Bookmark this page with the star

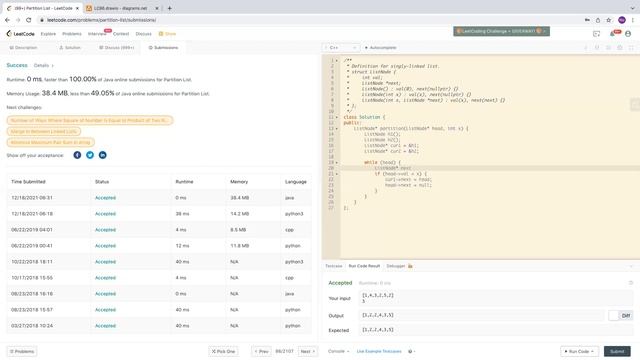pos(609,20)
